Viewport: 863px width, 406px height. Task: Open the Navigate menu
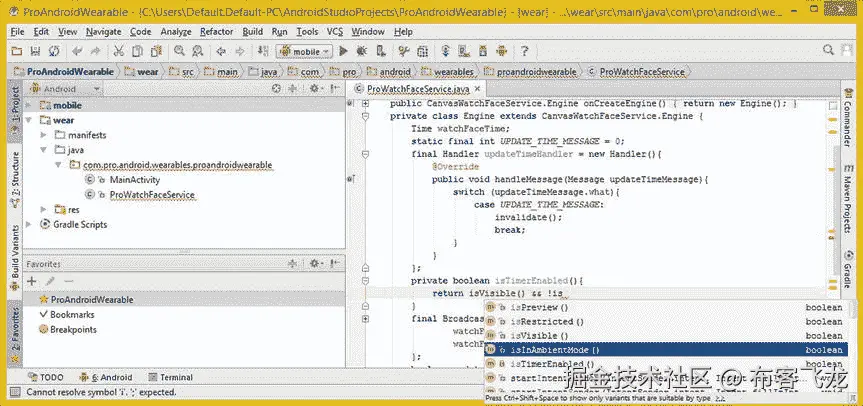103,32
